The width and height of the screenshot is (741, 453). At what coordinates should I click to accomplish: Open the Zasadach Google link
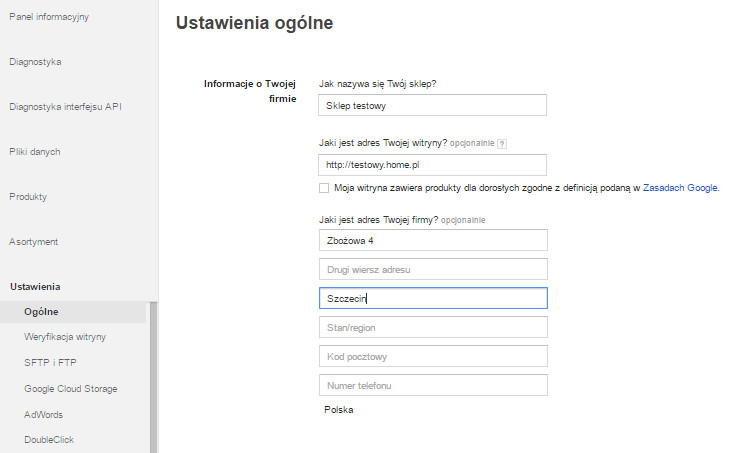[x=681, y=188]
